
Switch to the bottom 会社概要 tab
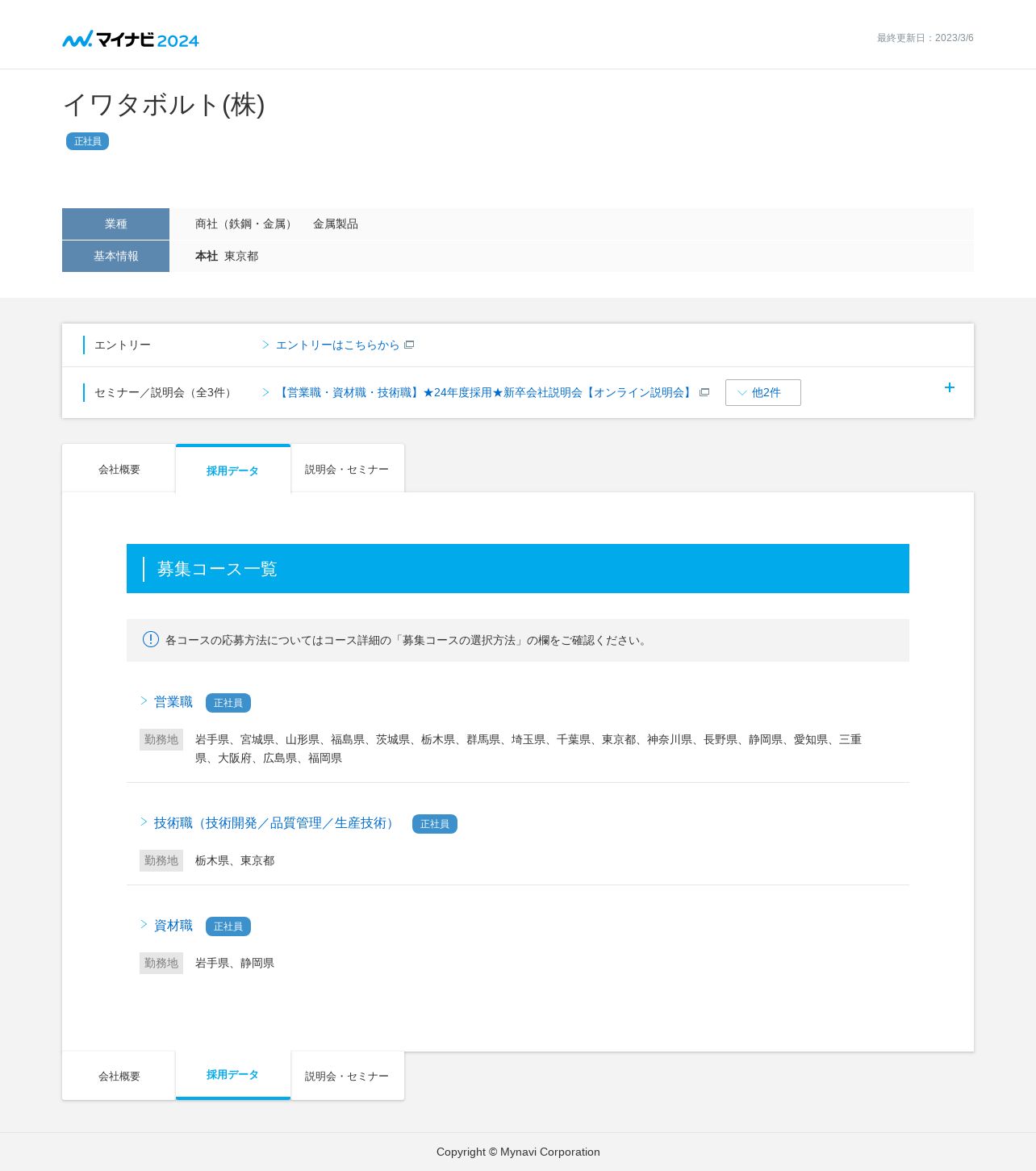[119, 1076]
